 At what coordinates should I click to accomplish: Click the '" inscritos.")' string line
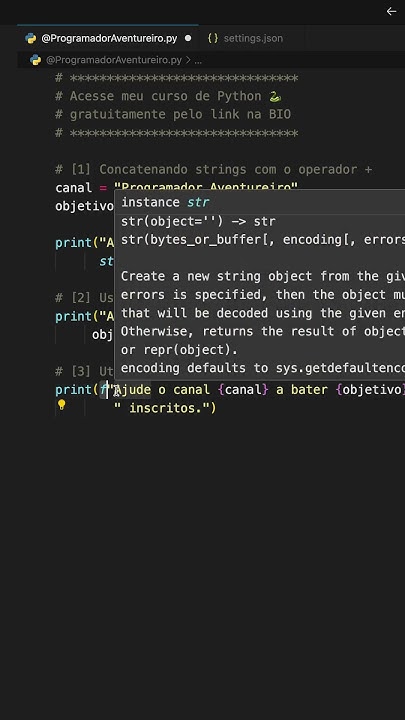(165, 408)
